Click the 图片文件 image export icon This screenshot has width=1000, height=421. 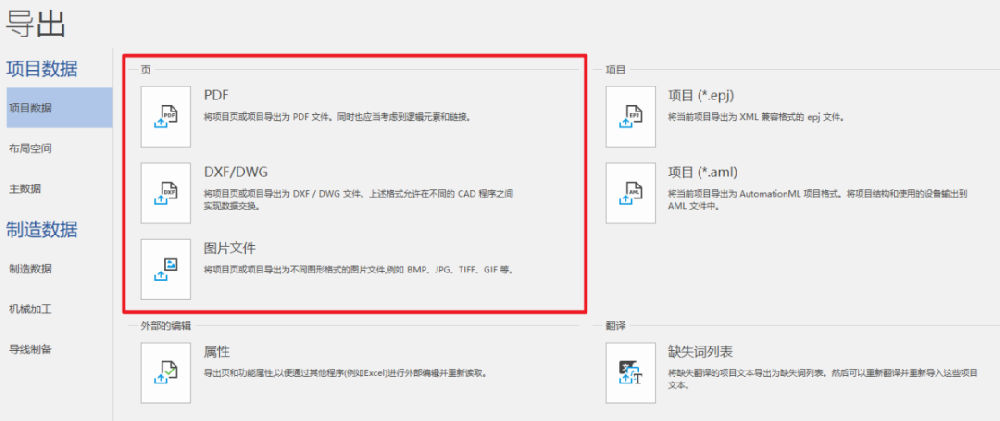pos(166,269)
